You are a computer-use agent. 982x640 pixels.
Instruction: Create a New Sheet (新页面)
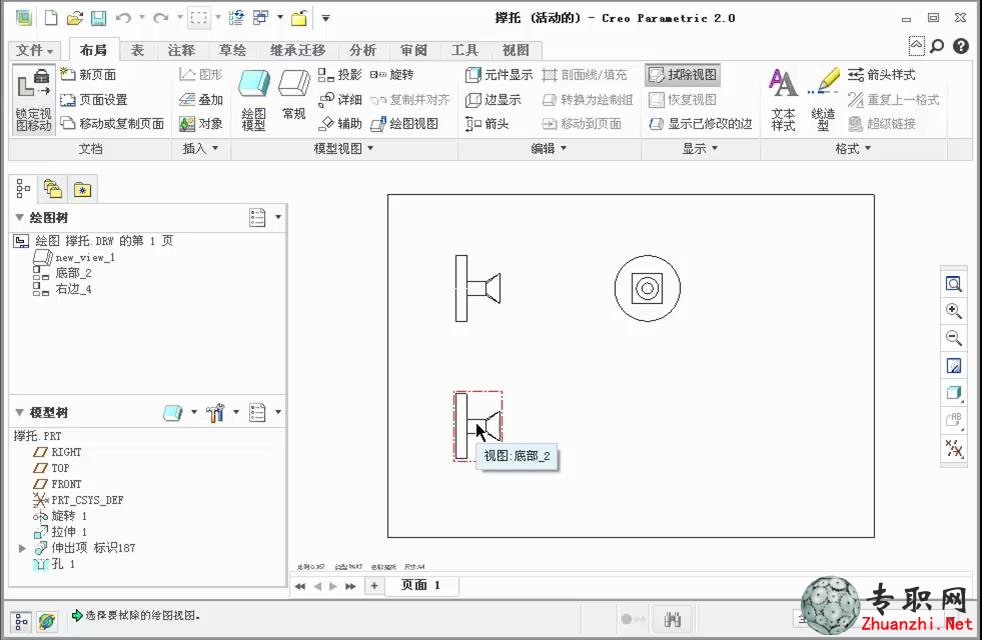(88, 75)
